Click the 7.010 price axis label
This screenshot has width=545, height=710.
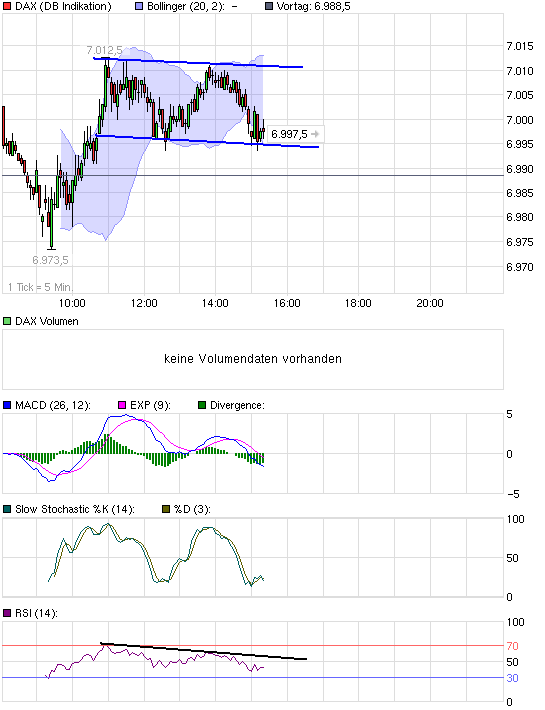point(520,71)
